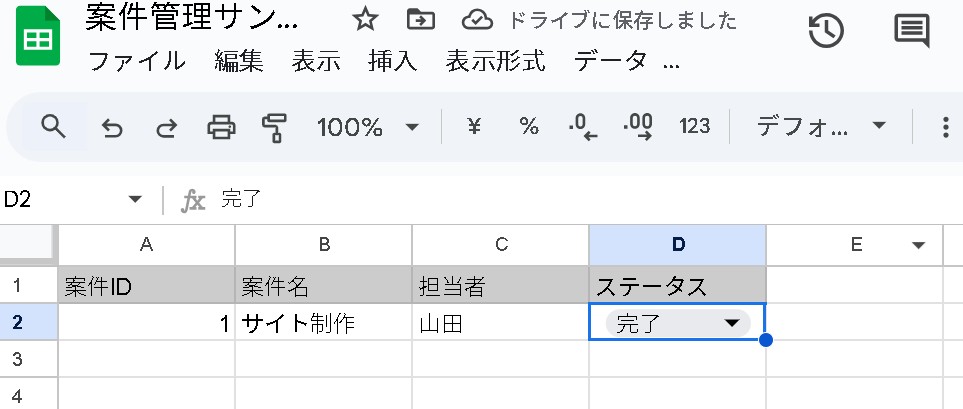Open the ファイル menu
Image resolution: width=963 pixels, height=409 pixels.
(x=137, y=61)
